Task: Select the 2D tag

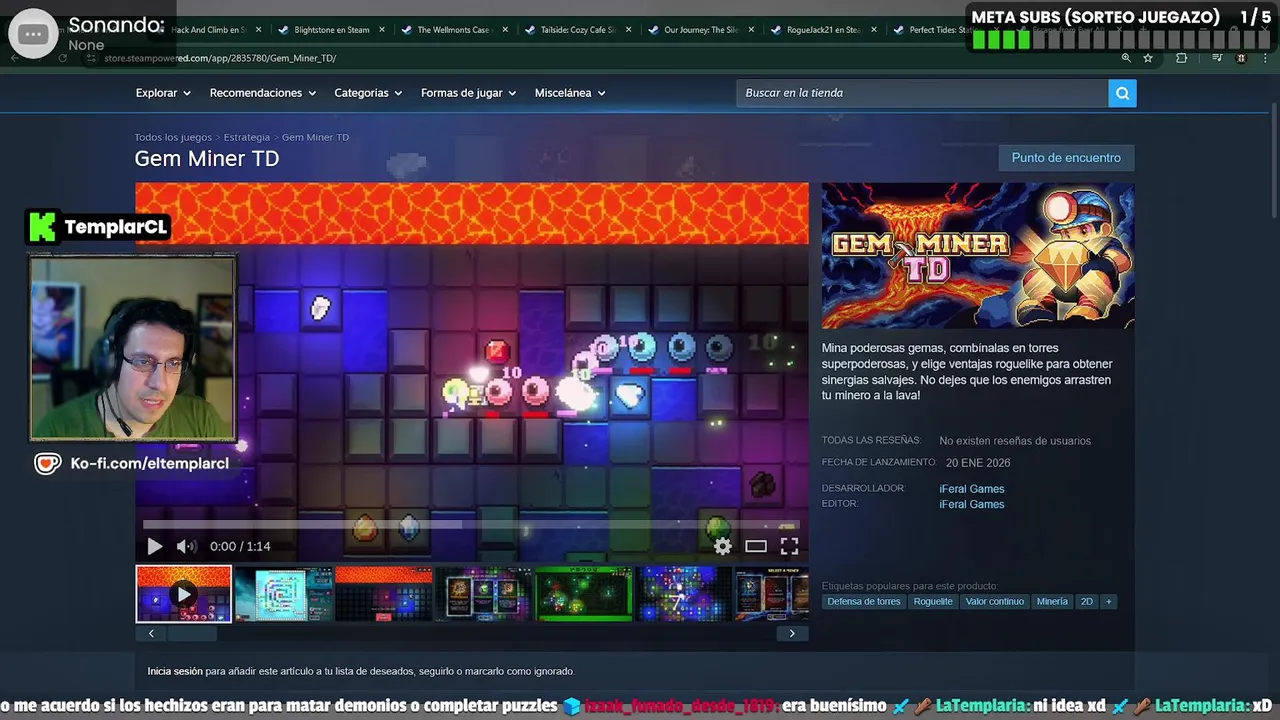Action: click(1086, 602)
